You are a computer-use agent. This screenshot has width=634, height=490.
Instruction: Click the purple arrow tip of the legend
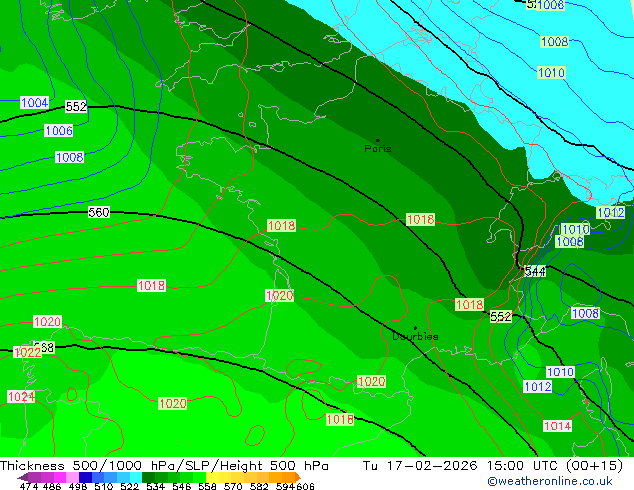pyautogui.click(x=23, y=477)
